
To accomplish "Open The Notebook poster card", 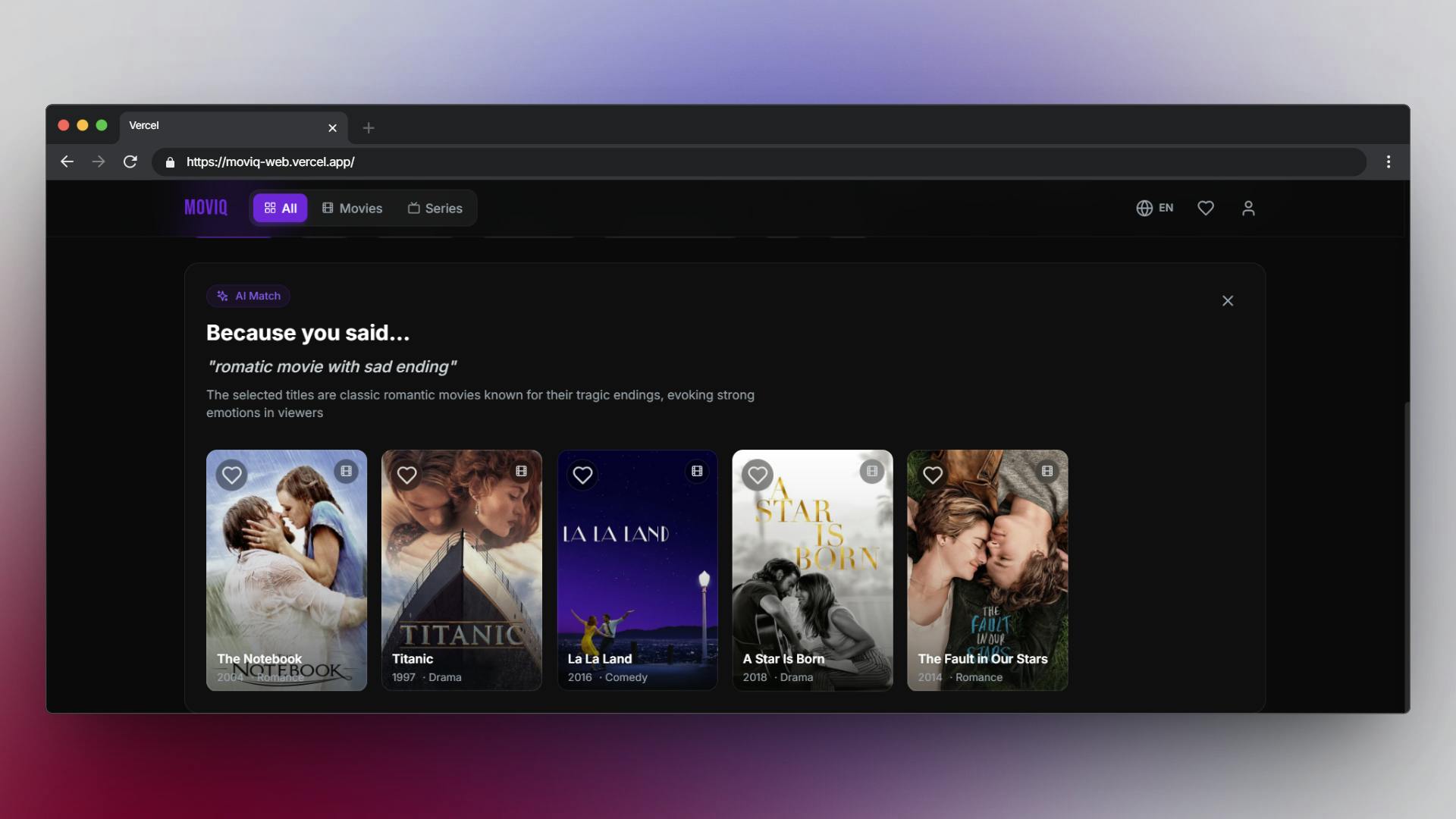I will (x=287, y=570).
